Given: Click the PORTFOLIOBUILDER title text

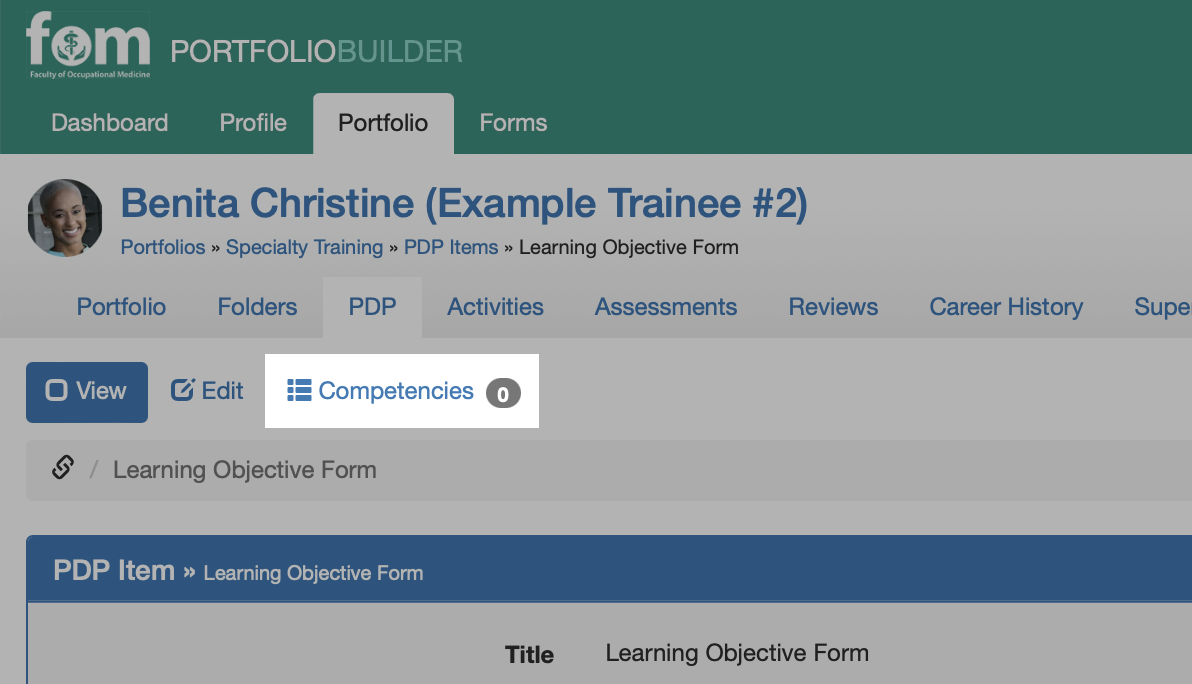Looking at the screenshot, I should (x=316, y=52).
